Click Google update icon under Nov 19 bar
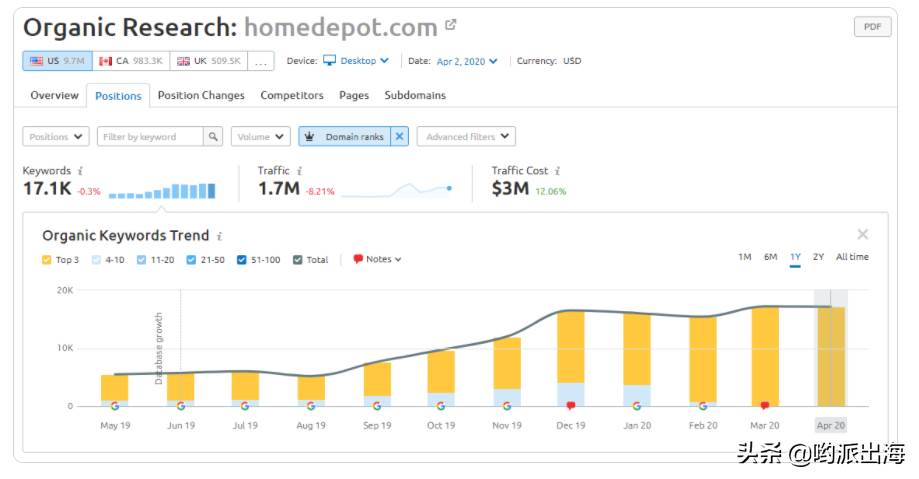Viewport: 919px width, 479px height. [507, 406]
